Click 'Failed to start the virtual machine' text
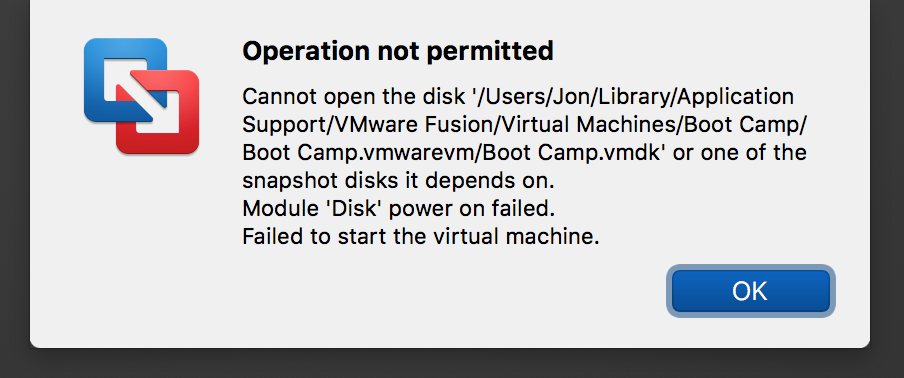This screenshot has height=378, width=904. (421, 236)
